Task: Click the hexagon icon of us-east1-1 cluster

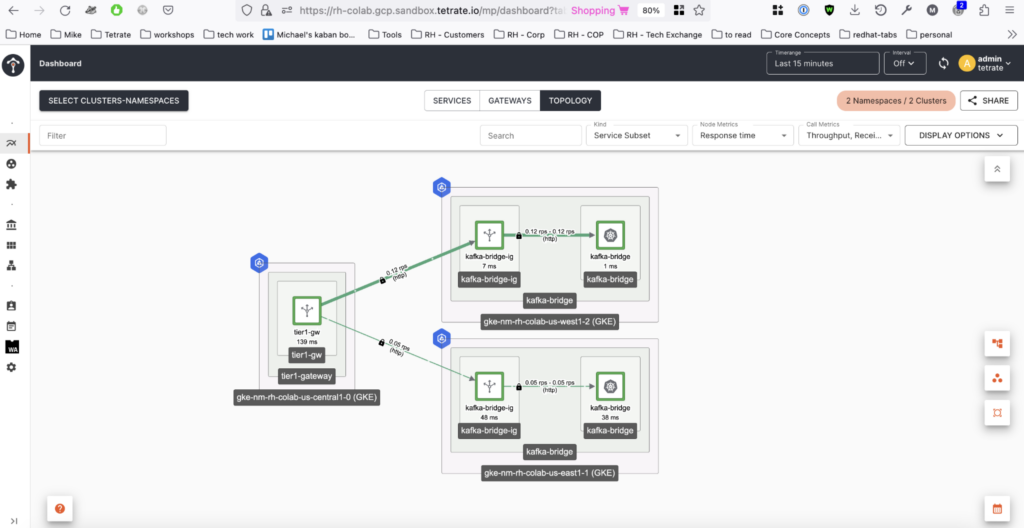Action: coord(441,338)
